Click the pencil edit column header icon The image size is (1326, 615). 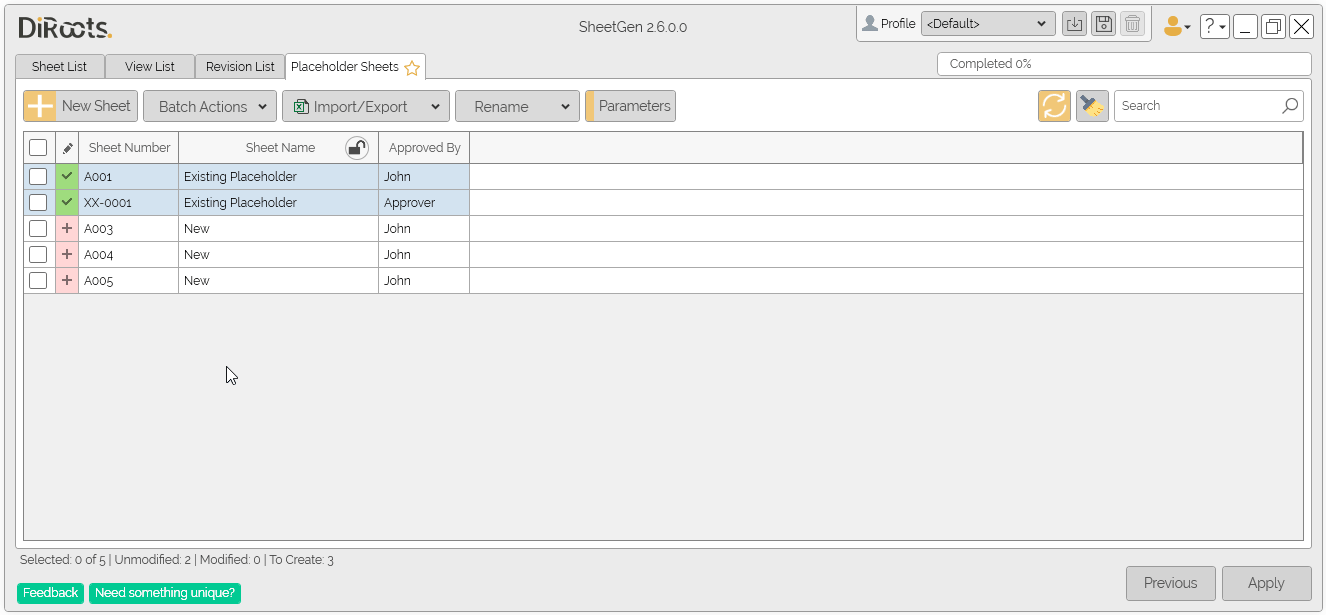(67, 148)
